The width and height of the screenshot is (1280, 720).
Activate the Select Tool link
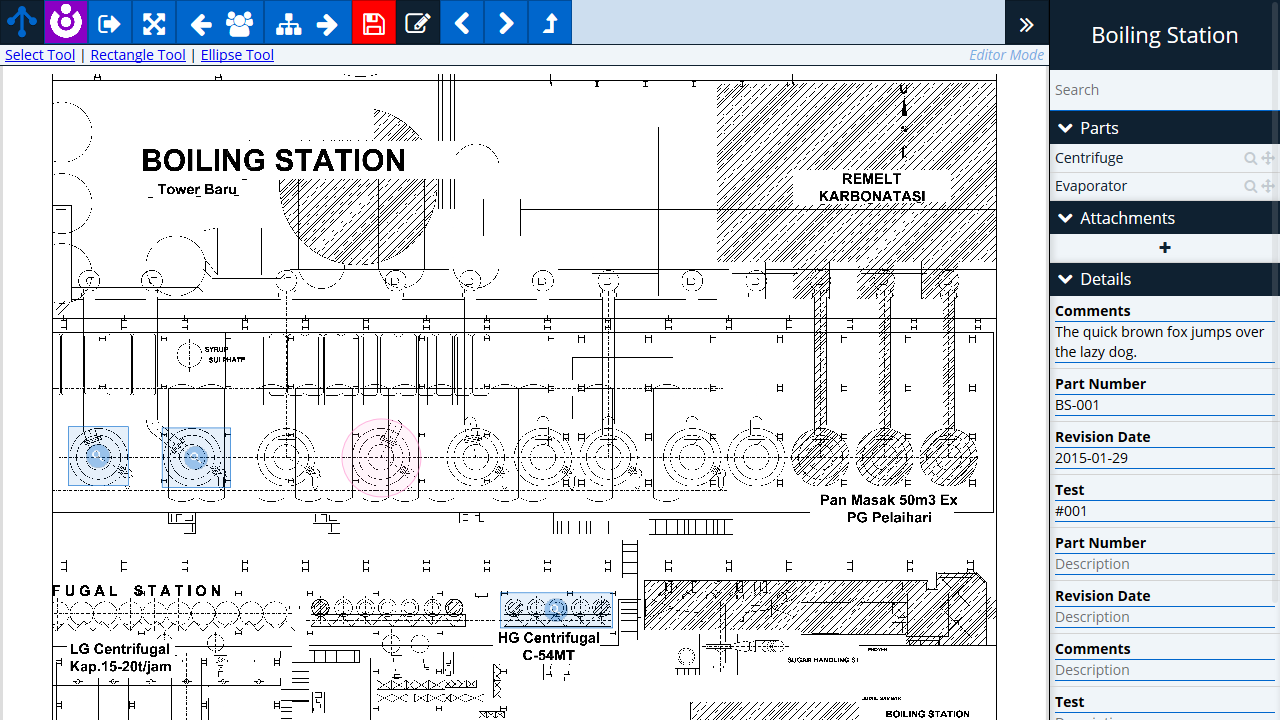coord(40,55)
